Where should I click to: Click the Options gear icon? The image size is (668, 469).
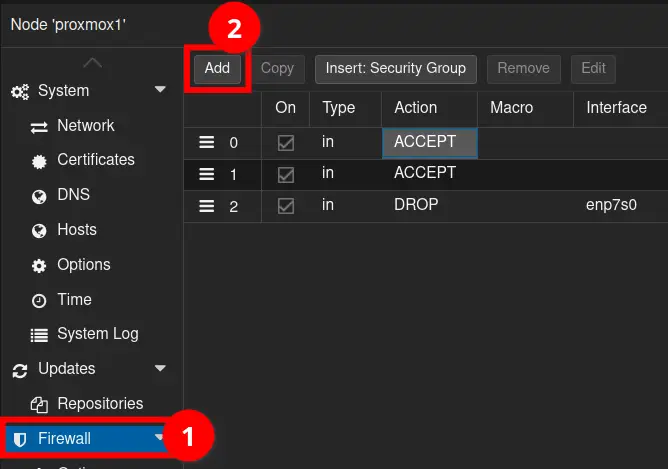coord(39,266)
